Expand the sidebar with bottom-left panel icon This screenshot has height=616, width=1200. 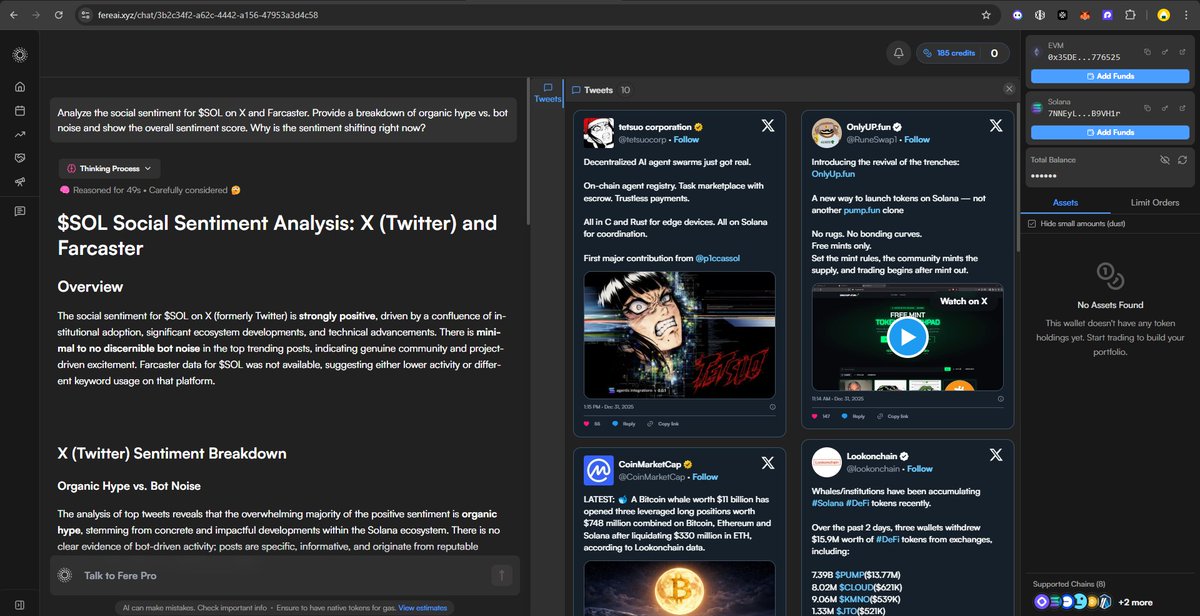coord(20,604)
